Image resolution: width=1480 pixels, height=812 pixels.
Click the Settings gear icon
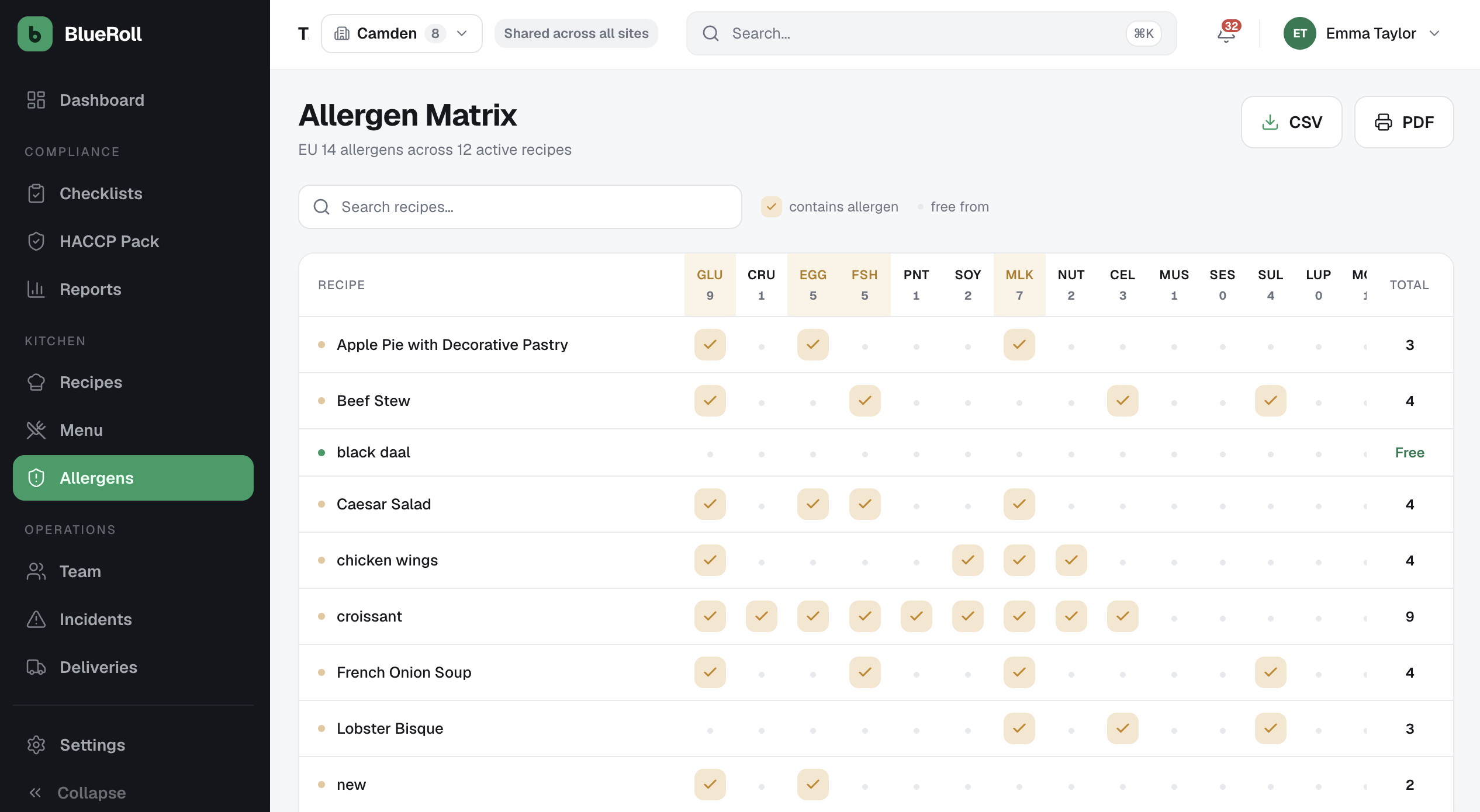tap(36, 745)
